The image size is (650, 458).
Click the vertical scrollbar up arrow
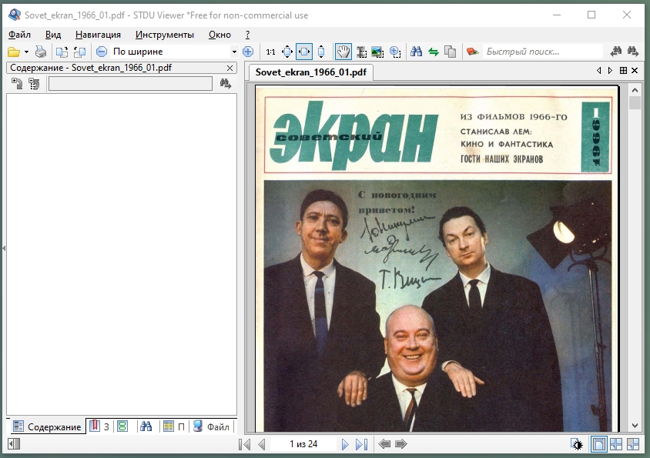click(635, 90)
